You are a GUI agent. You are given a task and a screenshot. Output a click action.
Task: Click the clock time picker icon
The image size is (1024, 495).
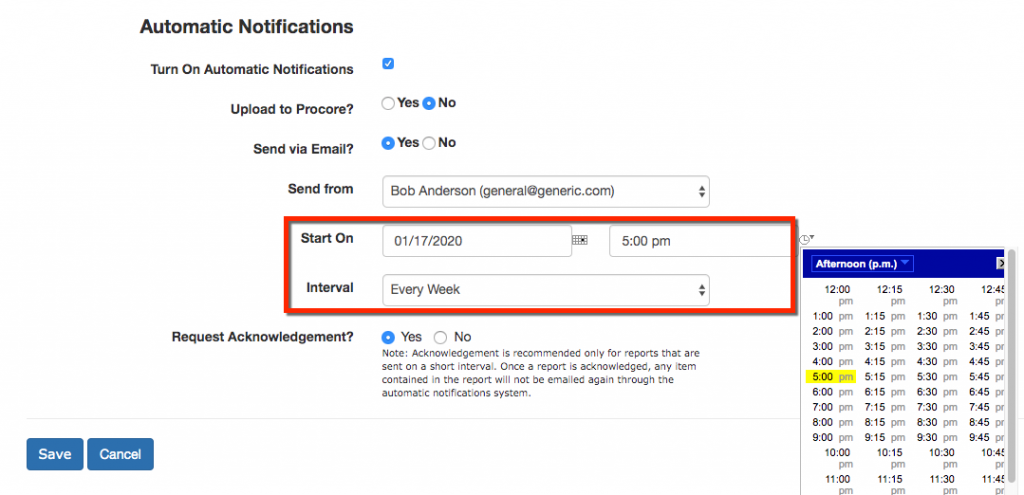coord(806,239)
